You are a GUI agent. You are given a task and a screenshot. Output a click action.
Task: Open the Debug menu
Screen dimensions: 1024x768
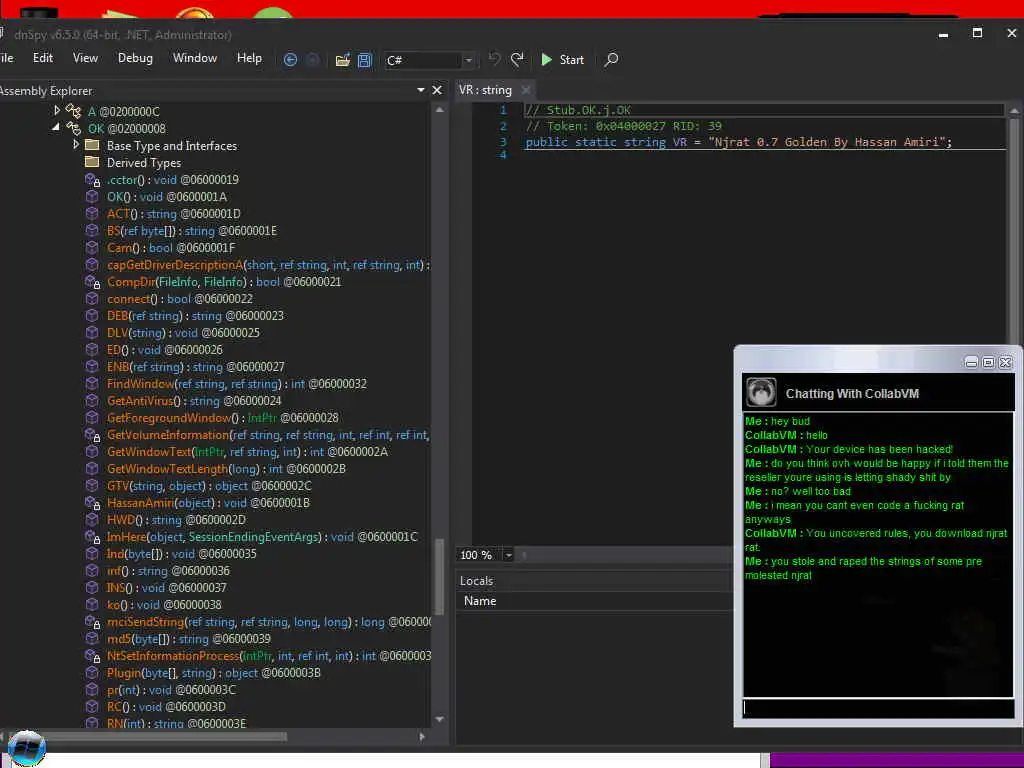point(135,58)
